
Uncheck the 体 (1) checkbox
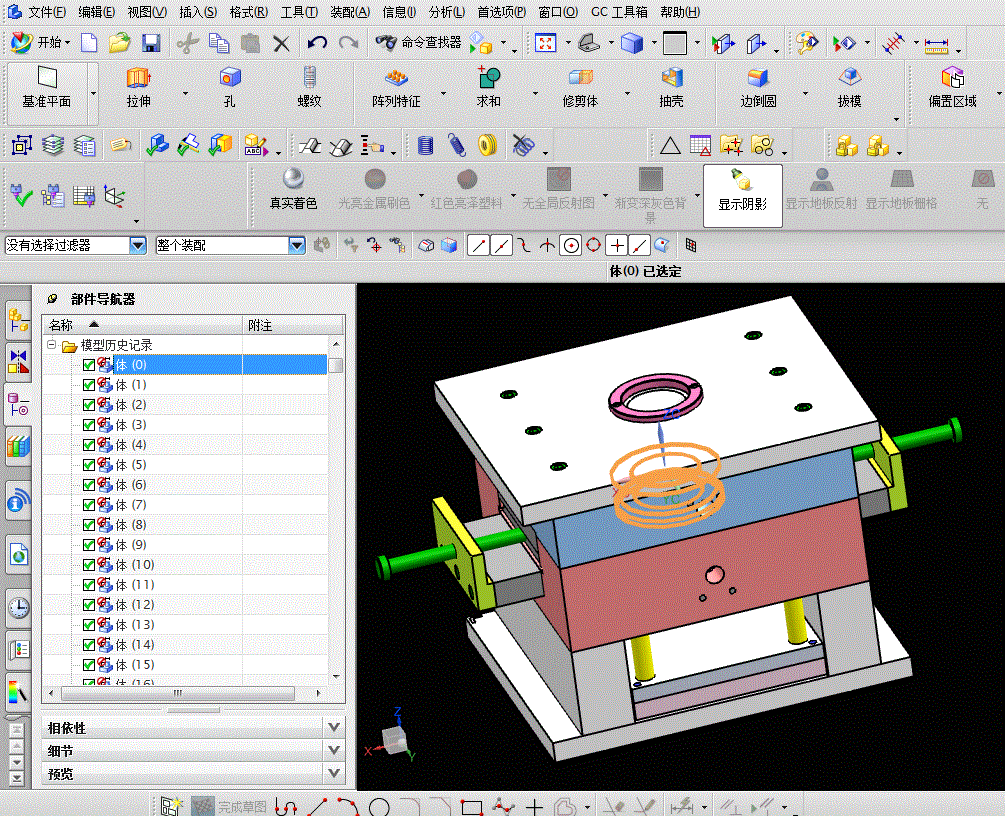click(89, 385)
